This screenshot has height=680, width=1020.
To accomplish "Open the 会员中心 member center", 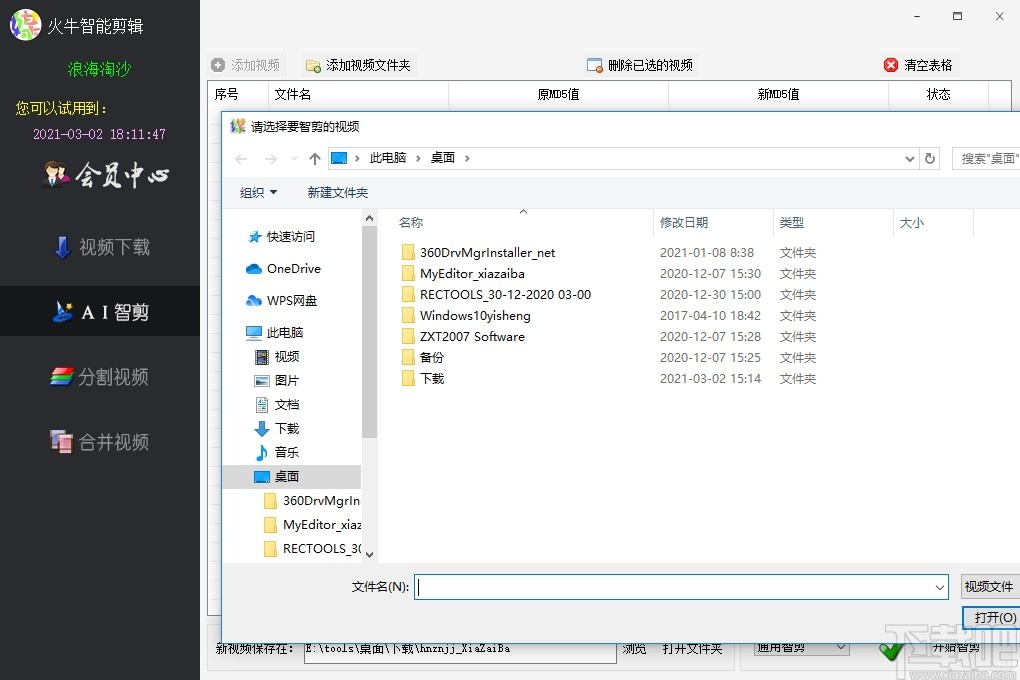I will 100,175.
